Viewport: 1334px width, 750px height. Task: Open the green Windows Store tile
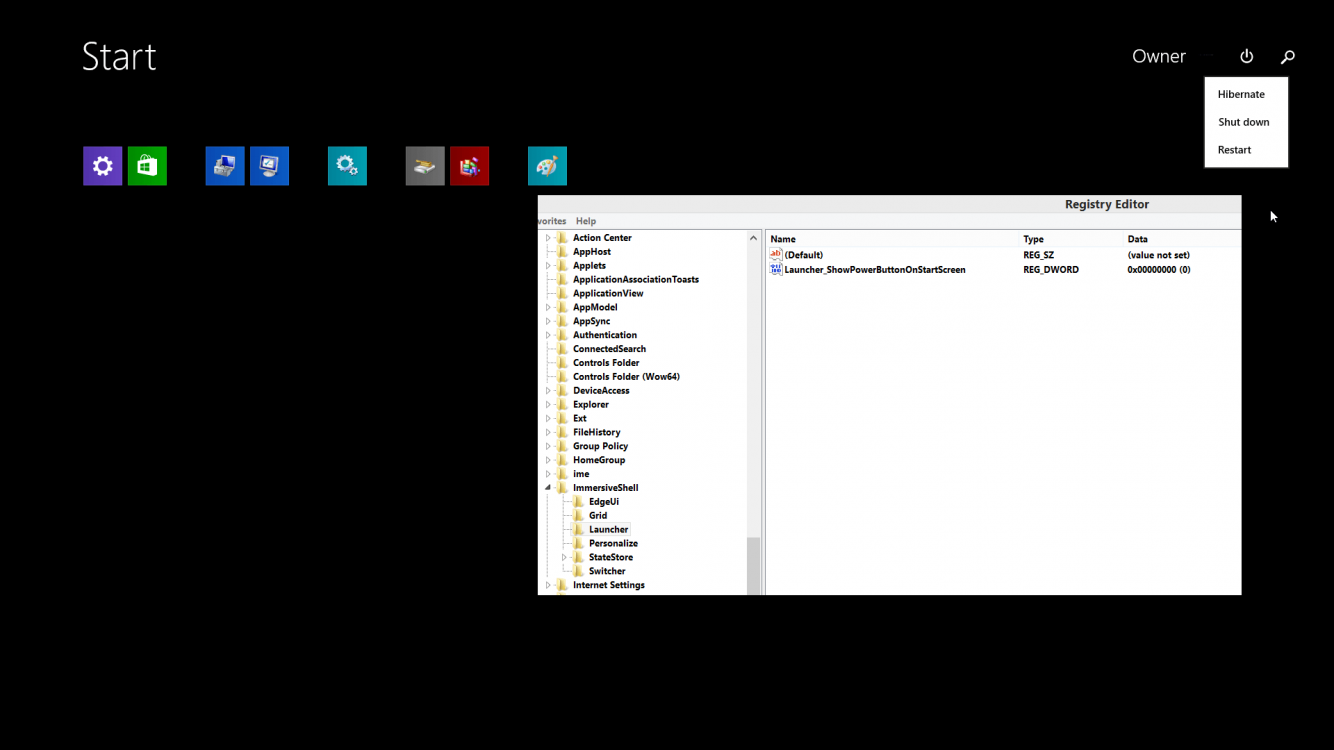click(x=147, y=166)
